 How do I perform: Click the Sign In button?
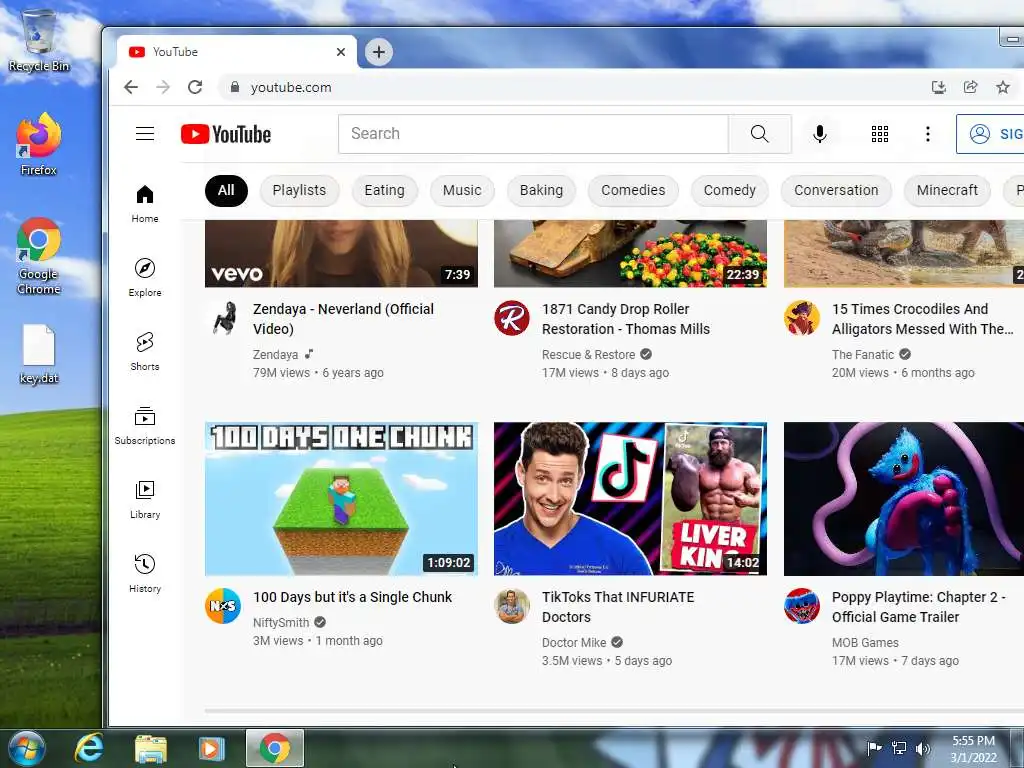click(x=990, y=134)
